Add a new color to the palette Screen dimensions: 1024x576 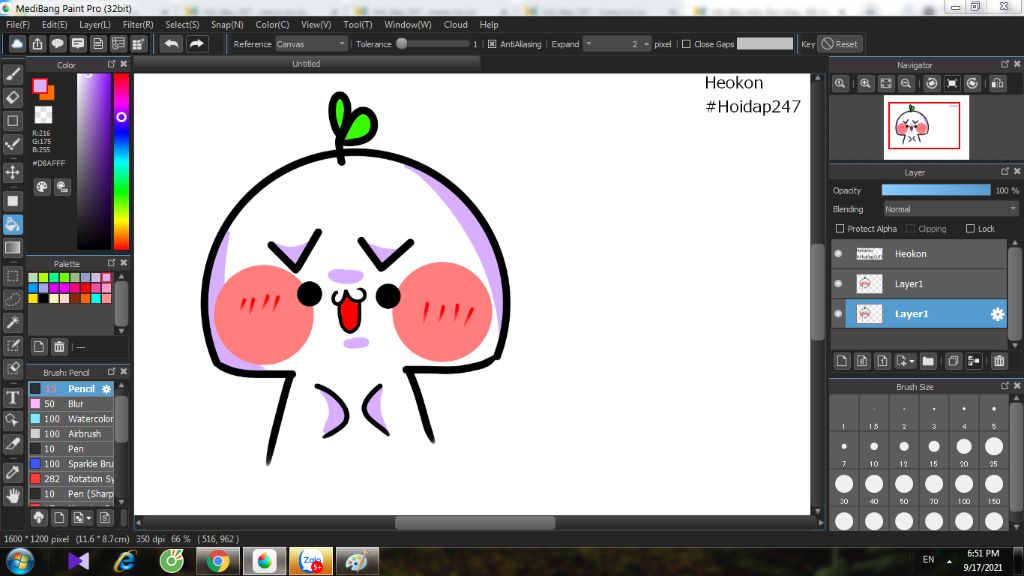tap(39, 347)
